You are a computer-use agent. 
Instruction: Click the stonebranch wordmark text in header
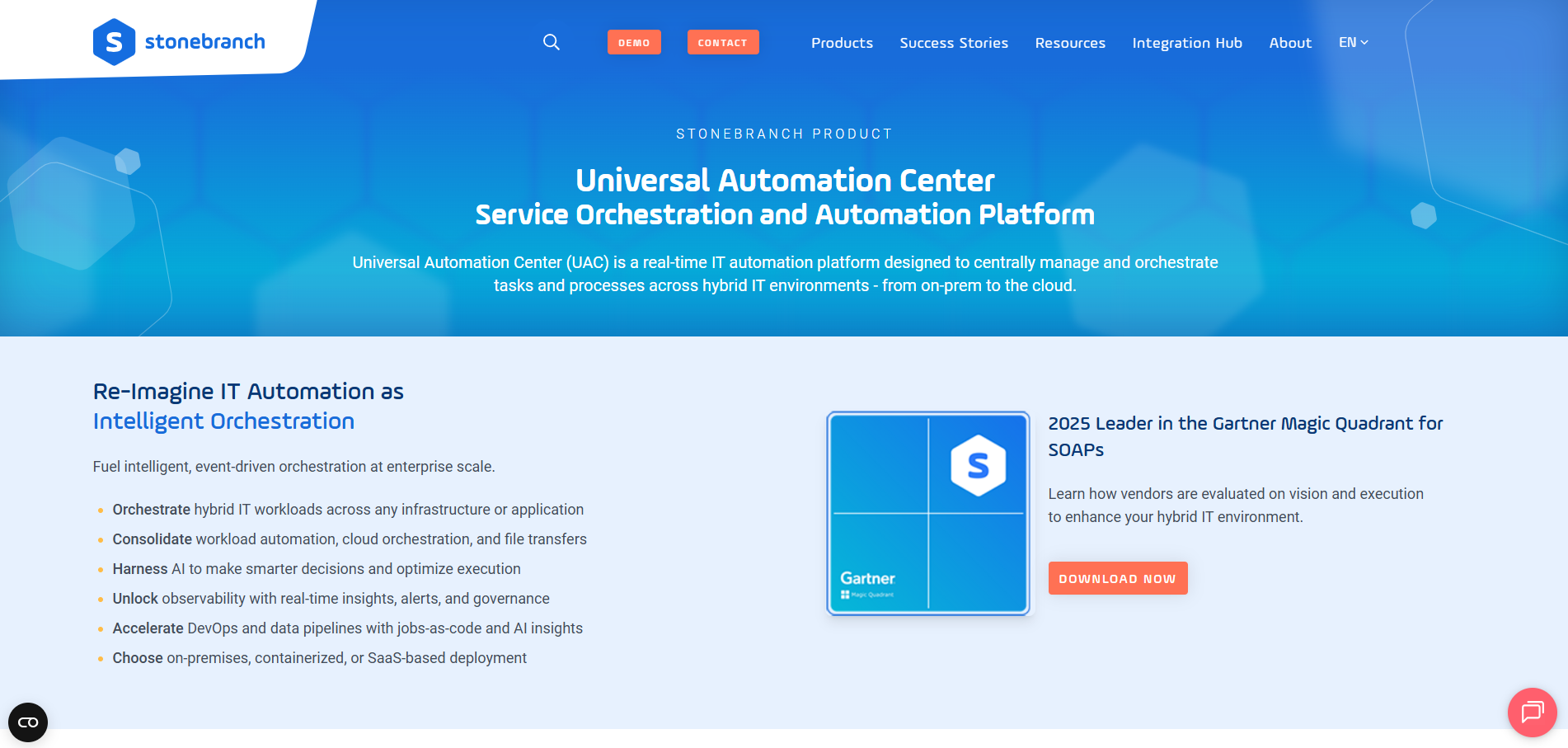click(205, 41)
